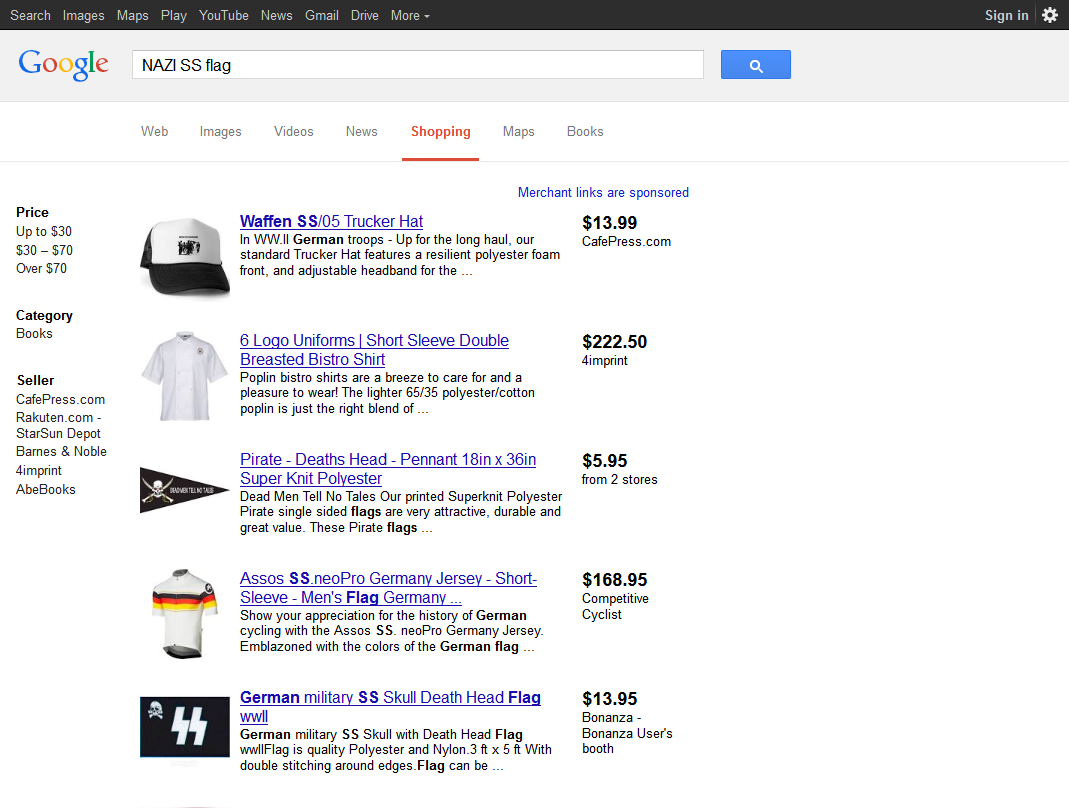1069x808 pixels.
Task: Click Merchant links are sponsored notice
Action: [x=603, y=192]
